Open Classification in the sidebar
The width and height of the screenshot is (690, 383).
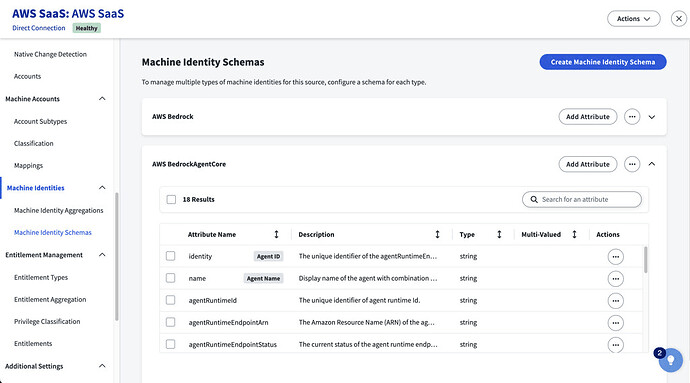point(33,143)
